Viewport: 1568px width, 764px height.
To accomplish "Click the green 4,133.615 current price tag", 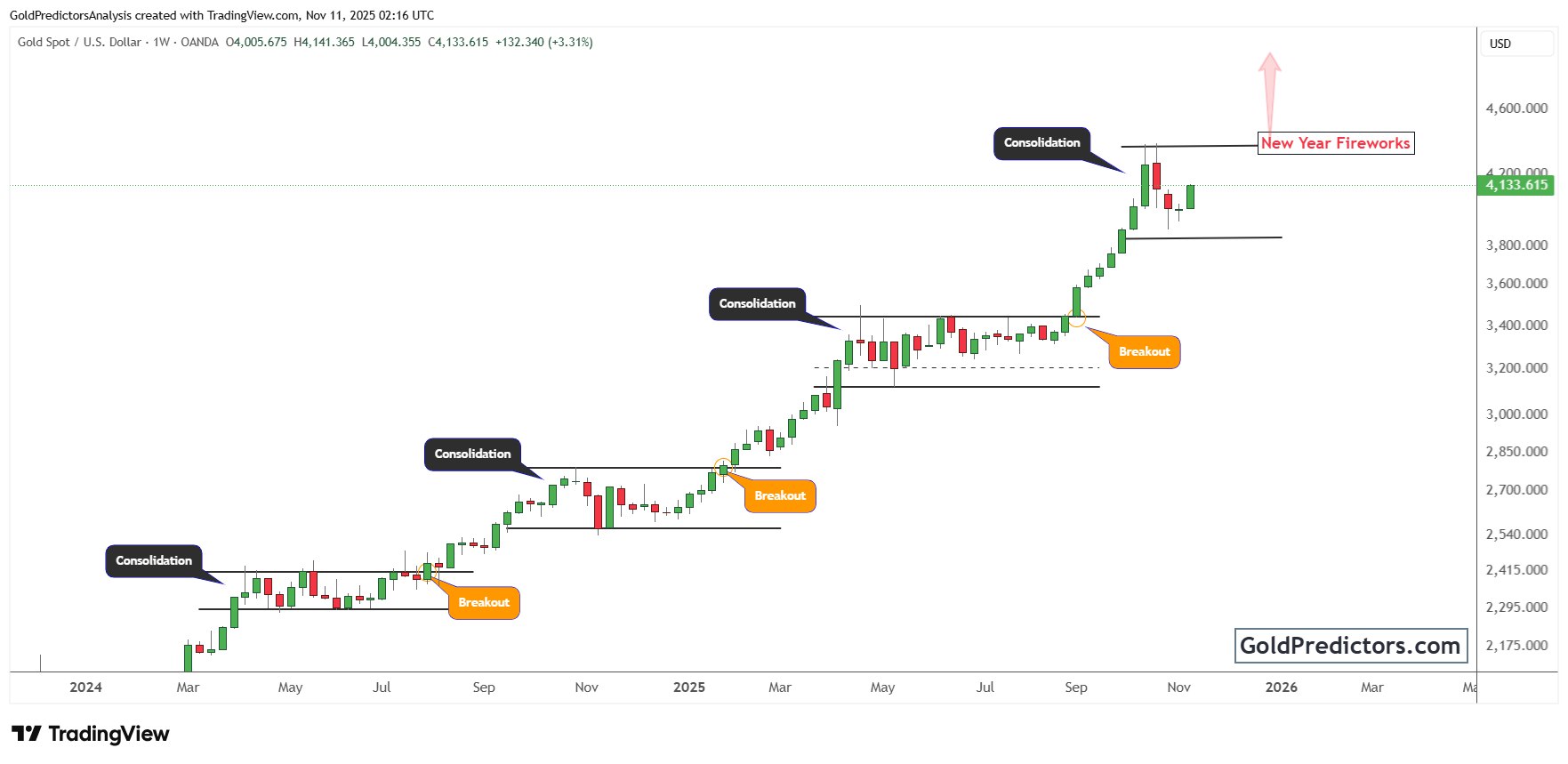I will (1516, 185).
